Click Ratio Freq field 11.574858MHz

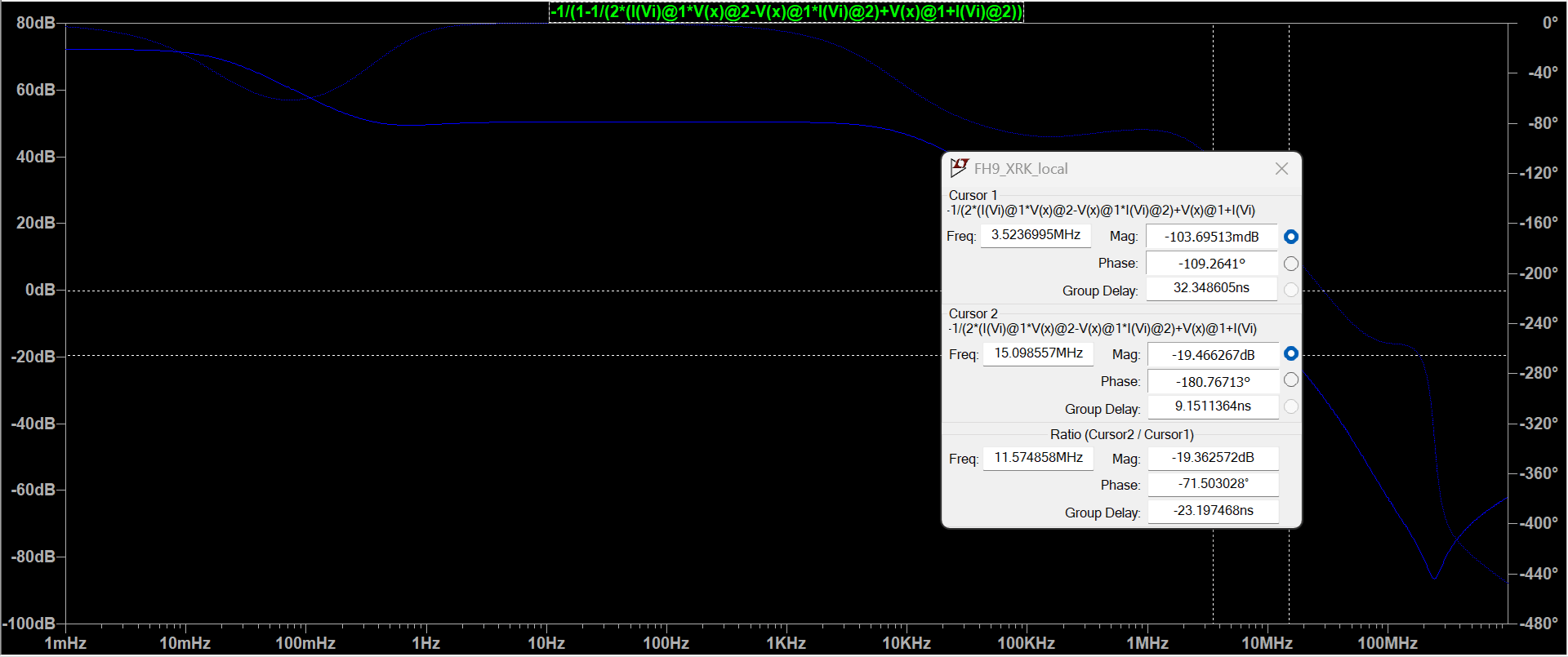tap(1038, 458)
